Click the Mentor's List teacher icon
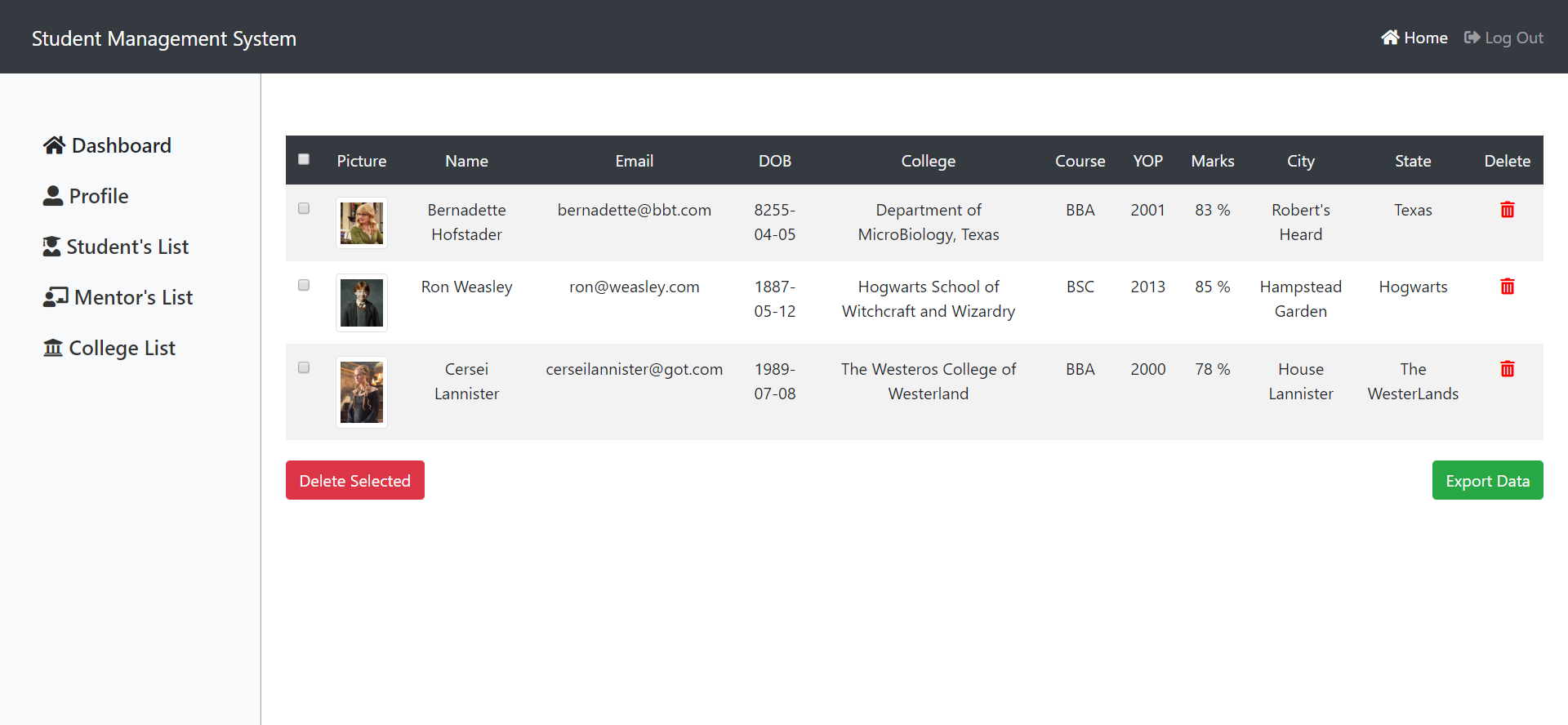The image size is (1568, 725). tap(56, 297)
